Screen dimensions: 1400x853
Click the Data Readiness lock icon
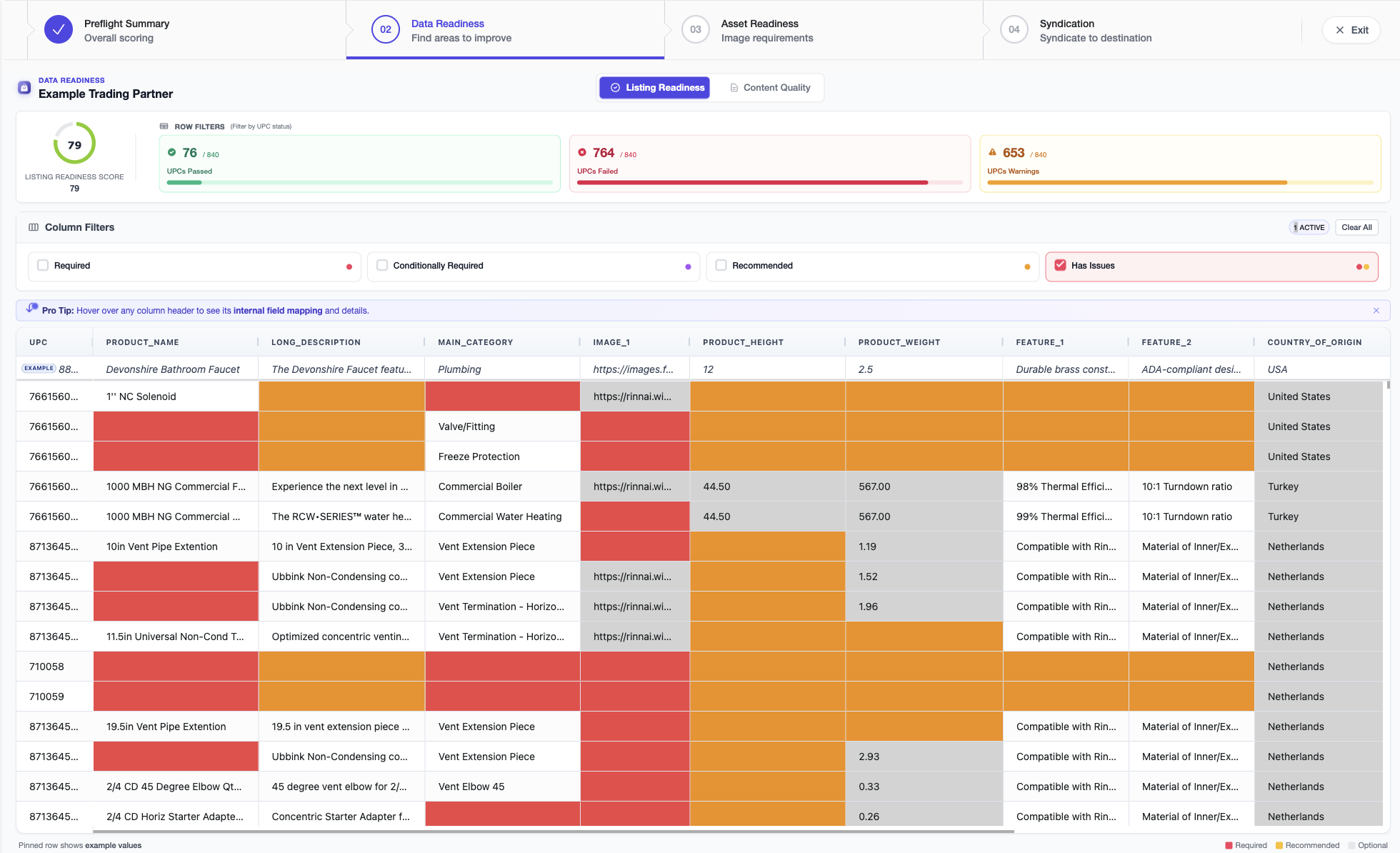(24, 88)
